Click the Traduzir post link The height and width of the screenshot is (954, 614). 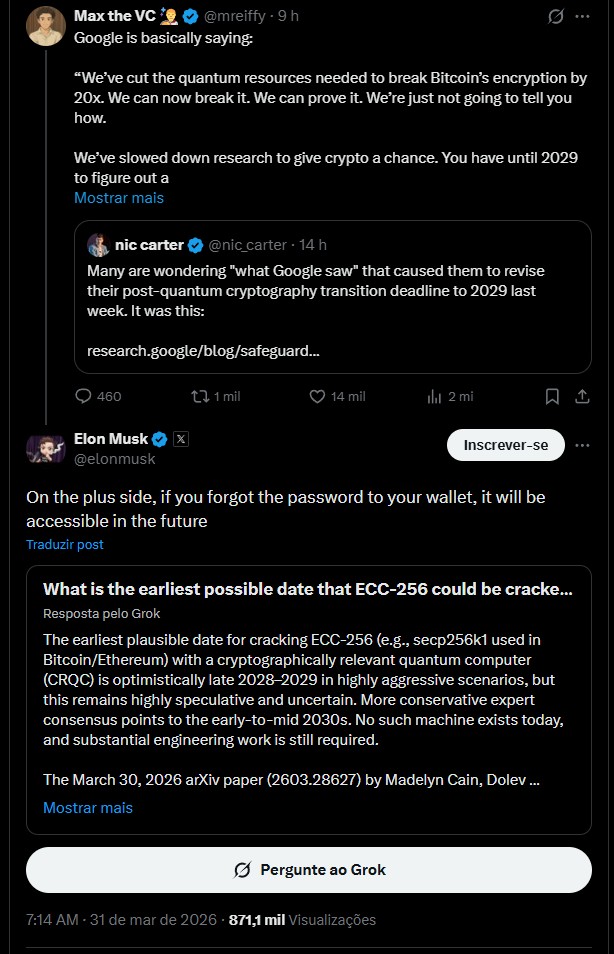(x=65, y=545)
